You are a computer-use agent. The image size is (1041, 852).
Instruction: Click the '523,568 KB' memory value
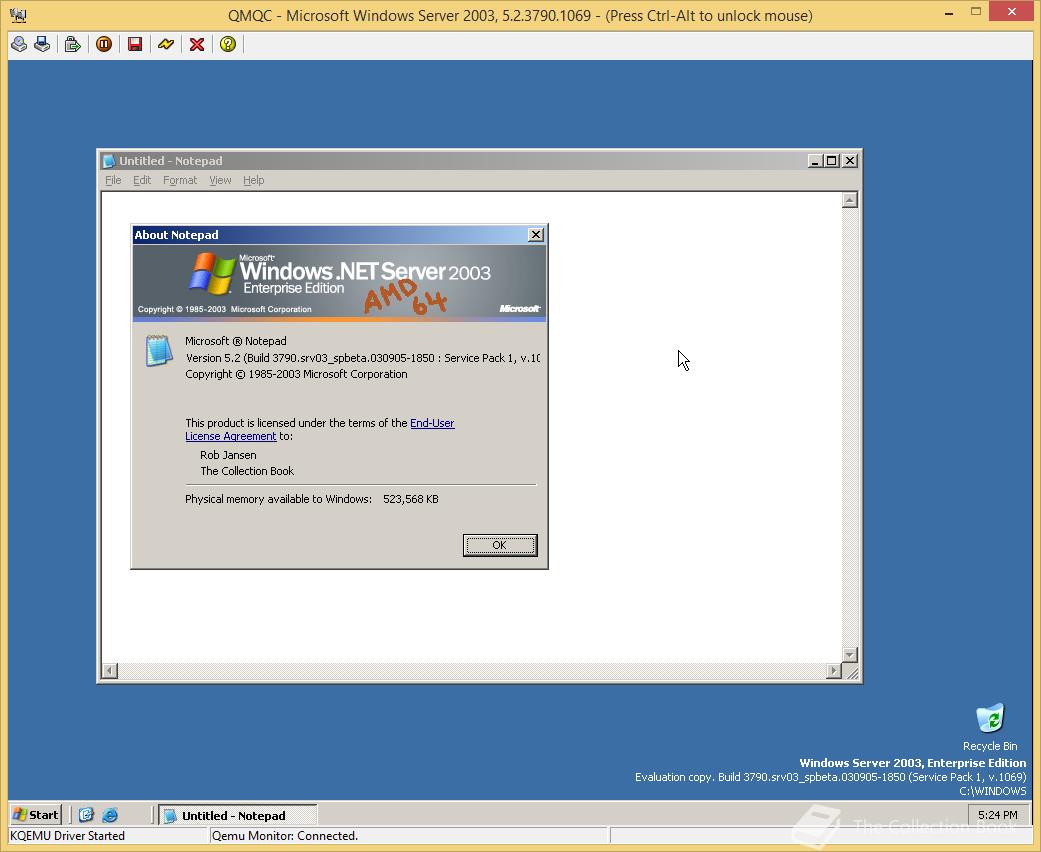click(411, 499)
